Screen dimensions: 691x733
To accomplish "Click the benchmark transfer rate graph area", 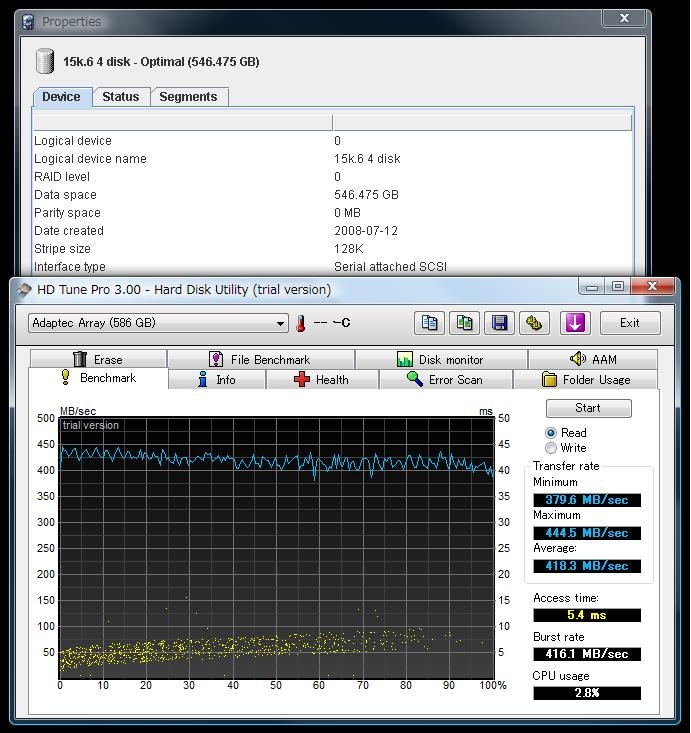I will pos(276,548).
